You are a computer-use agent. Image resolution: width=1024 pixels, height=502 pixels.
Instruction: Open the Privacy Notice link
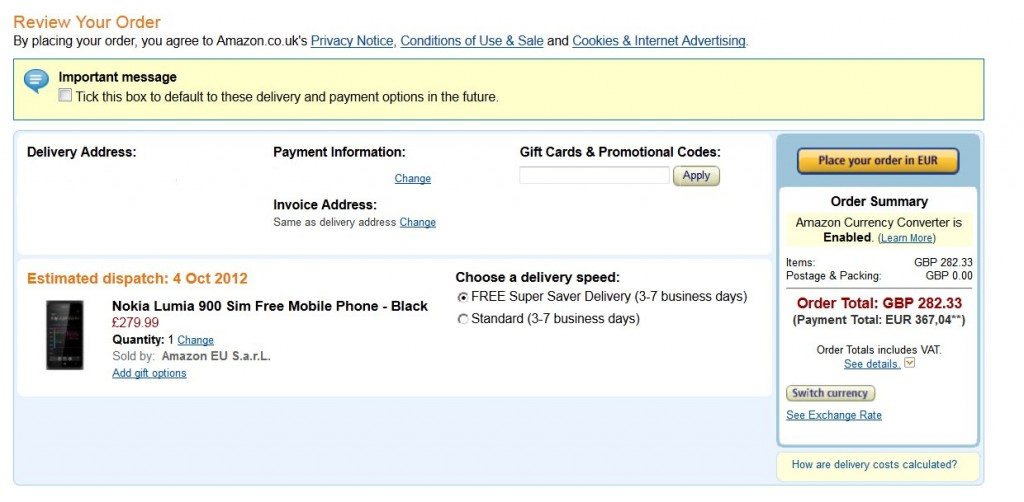pos(352,41)
